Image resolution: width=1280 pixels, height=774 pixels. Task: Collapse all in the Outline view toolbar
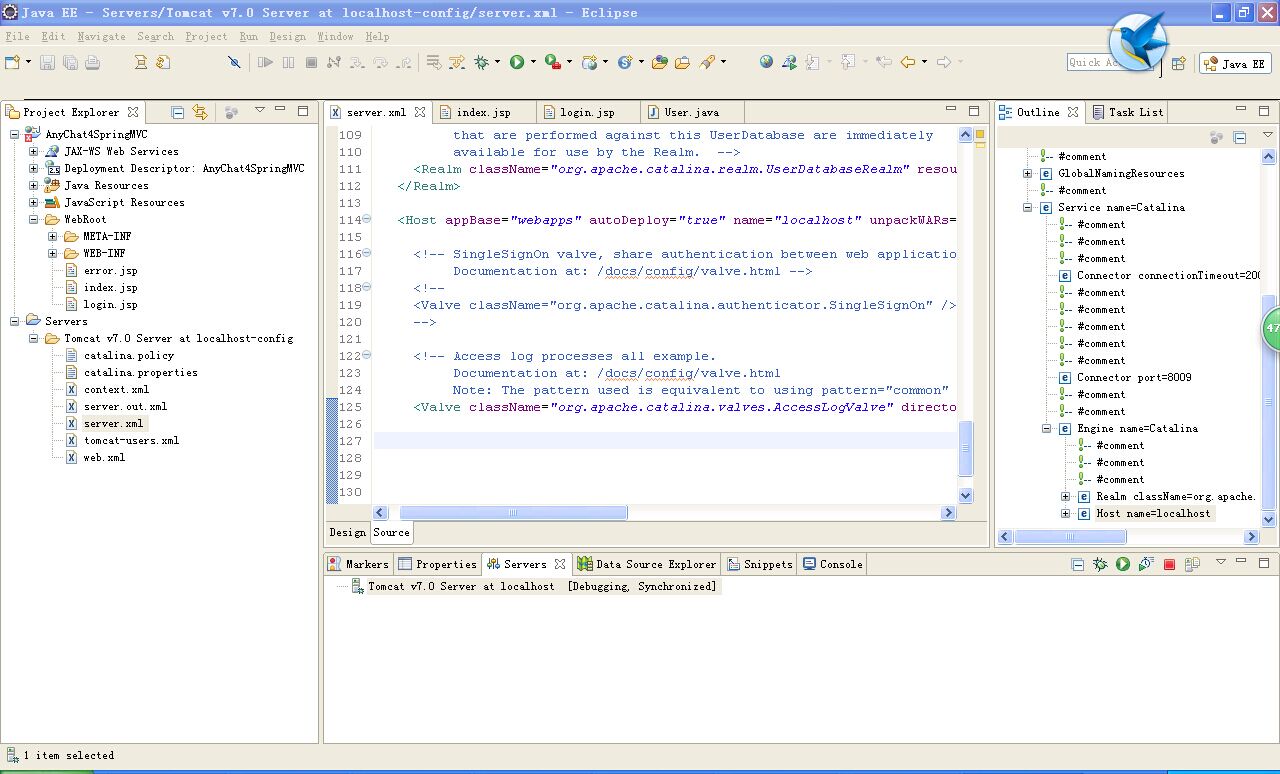[1240, 137]
